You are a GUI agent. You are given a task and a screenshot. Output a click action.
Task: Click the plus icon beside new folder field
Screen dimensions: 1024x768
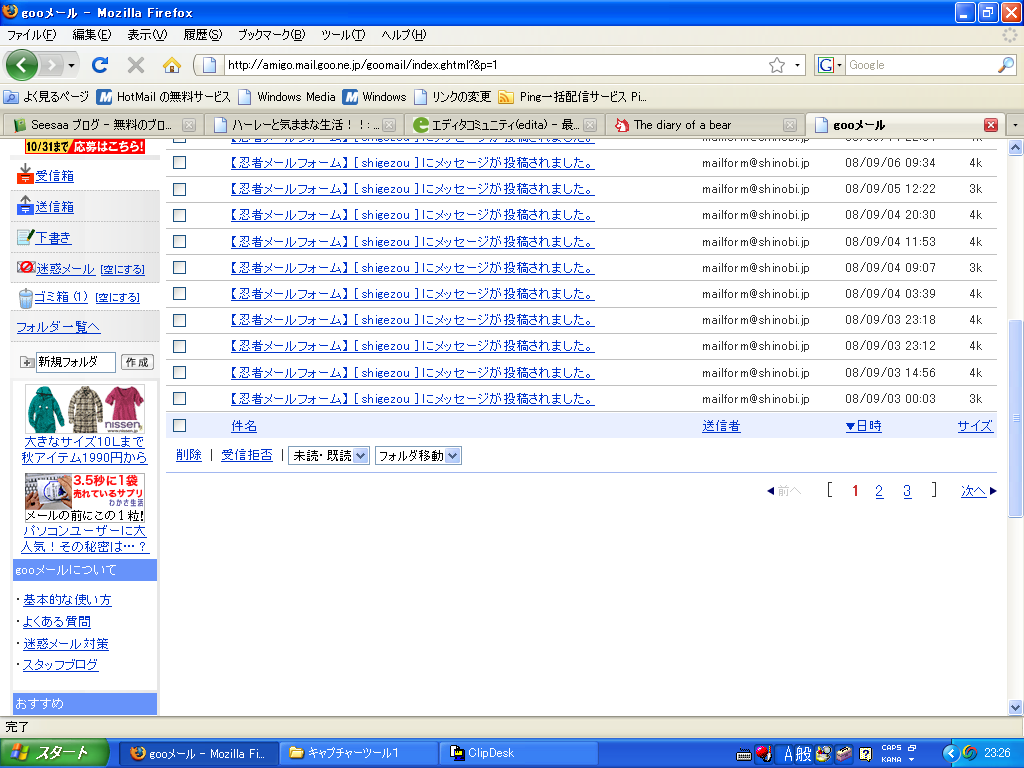point(26,362)
